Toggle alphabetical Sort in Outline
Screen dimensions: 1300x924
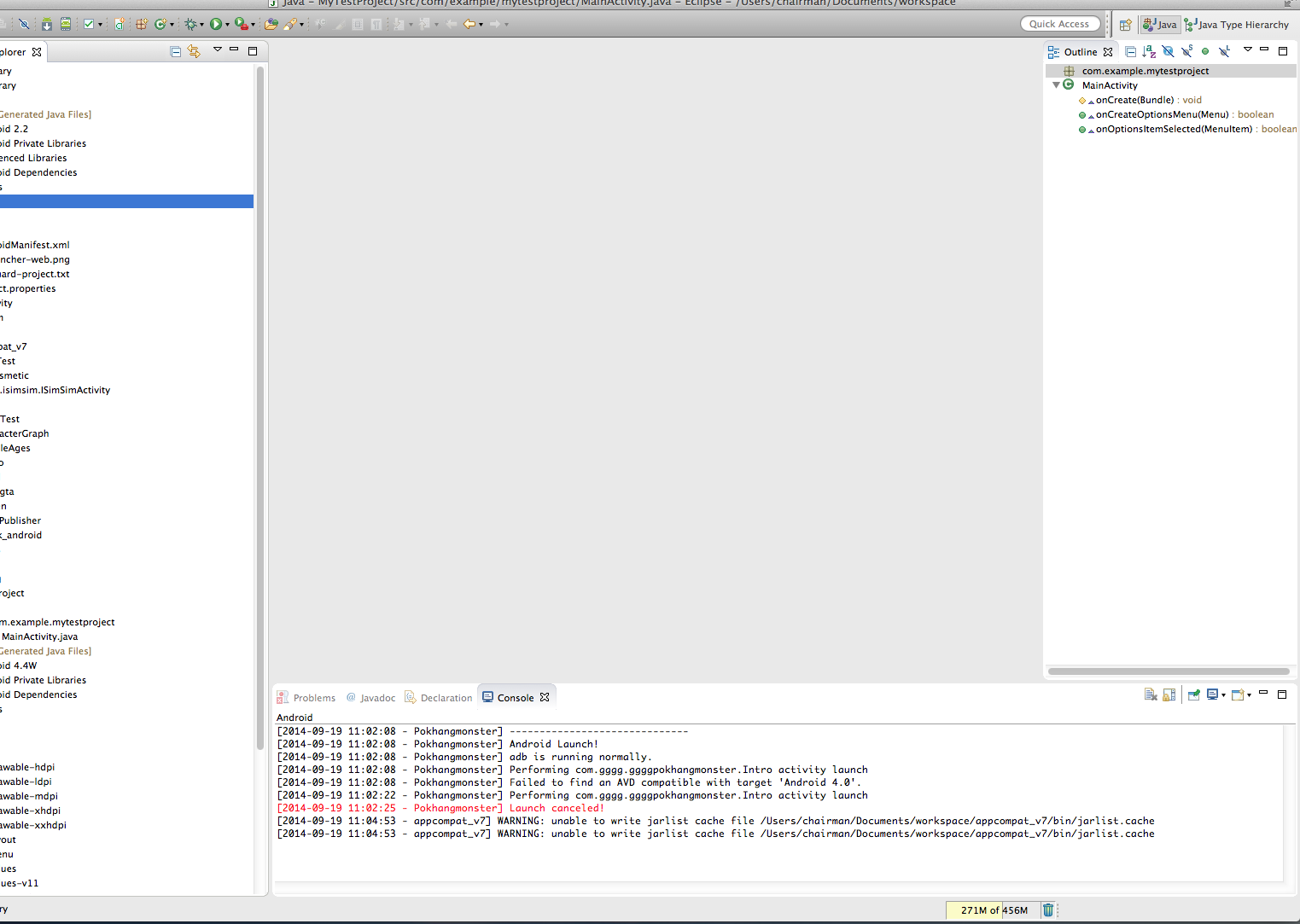(1149, 51)
